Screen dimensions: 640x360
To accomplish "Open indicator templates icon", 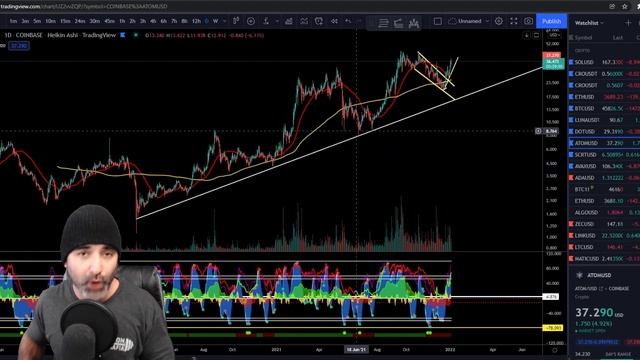I will click(x=304, y=21).
